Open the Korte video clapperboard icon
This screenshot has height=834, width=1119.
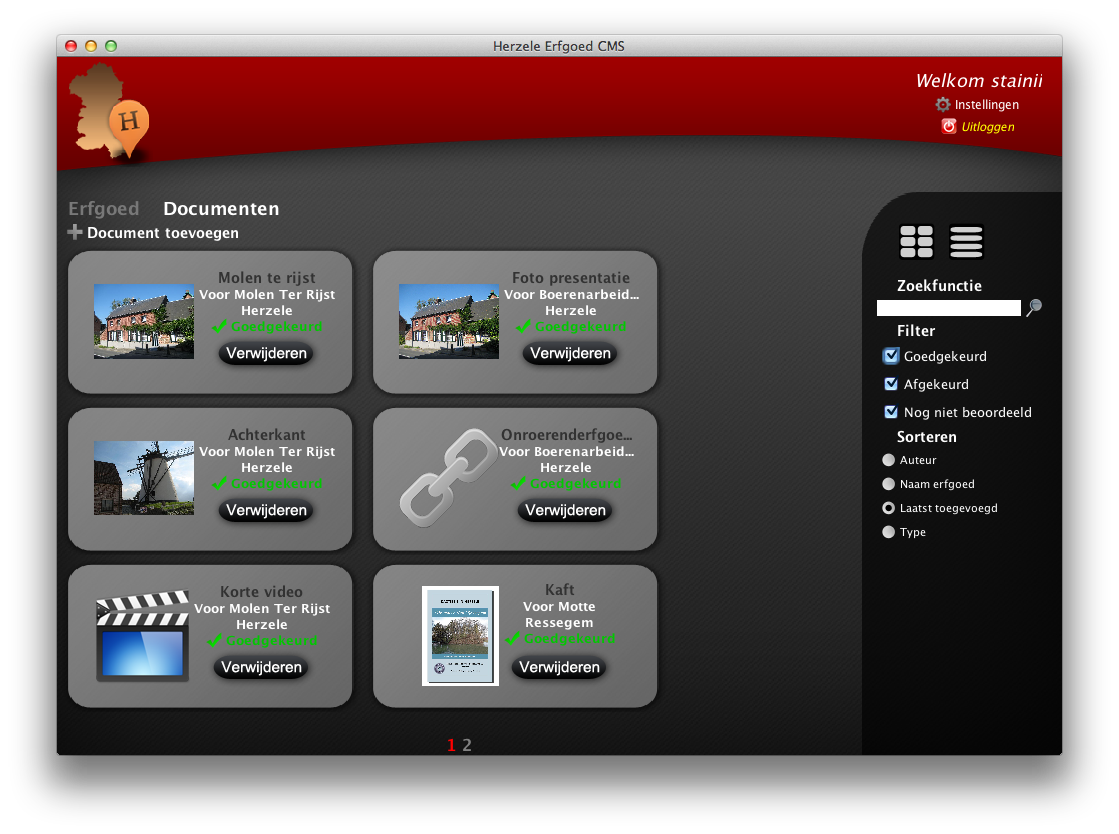[142, 636]
